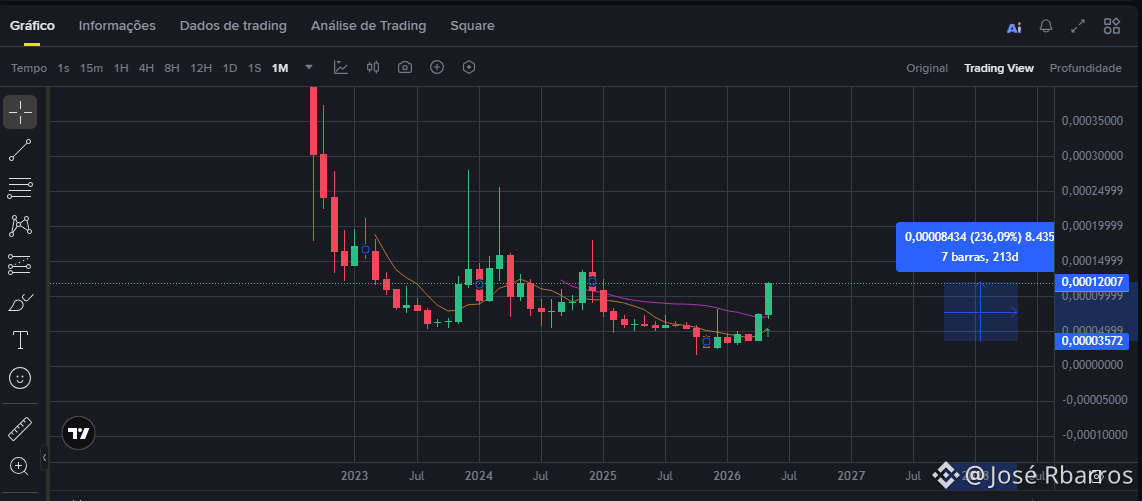Select the brush drawing tool
Screen dimensions: 1142x501
coord(20,301)
